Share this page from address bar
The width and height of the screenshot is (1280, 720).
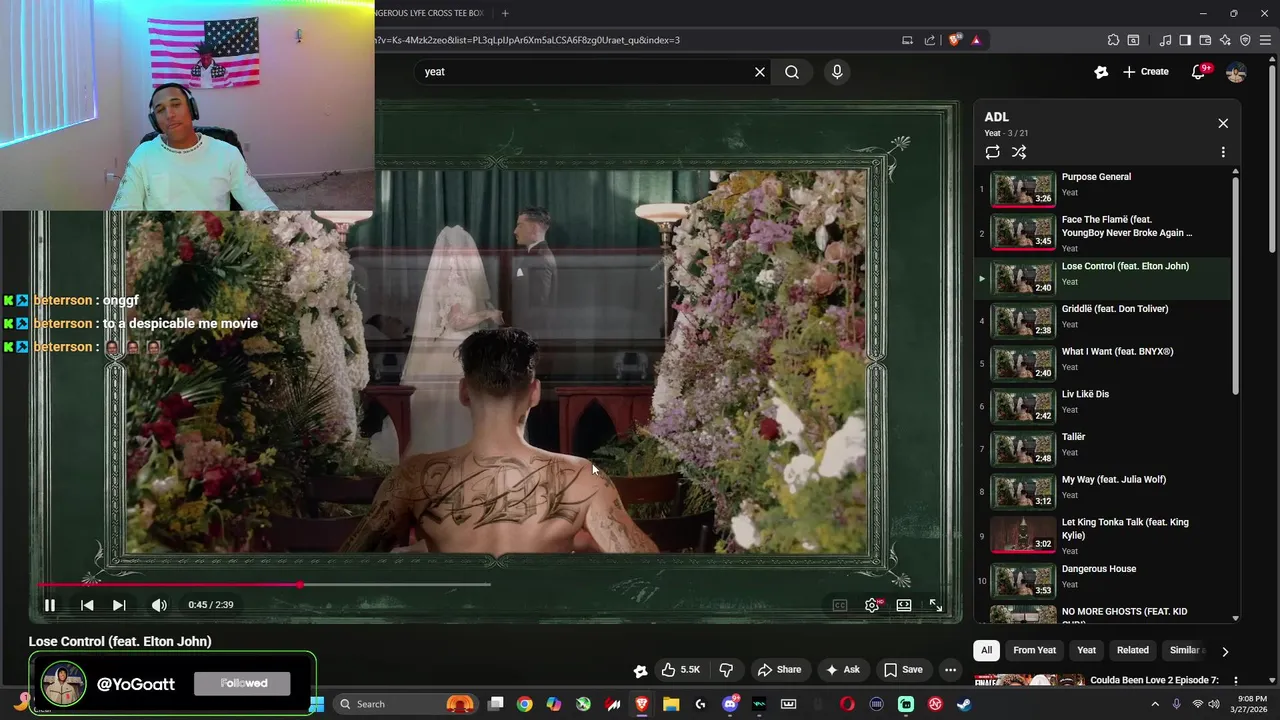coord(930,40)
